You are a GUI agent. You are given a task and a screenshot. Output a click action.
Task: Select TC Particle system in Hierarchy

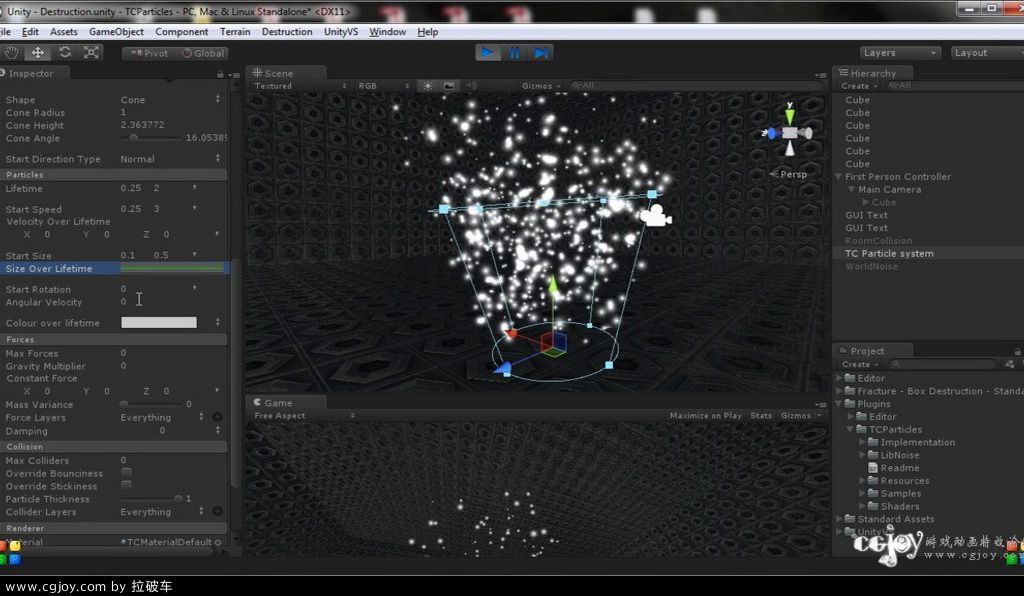pyautogui.click(x=889, y=253)
